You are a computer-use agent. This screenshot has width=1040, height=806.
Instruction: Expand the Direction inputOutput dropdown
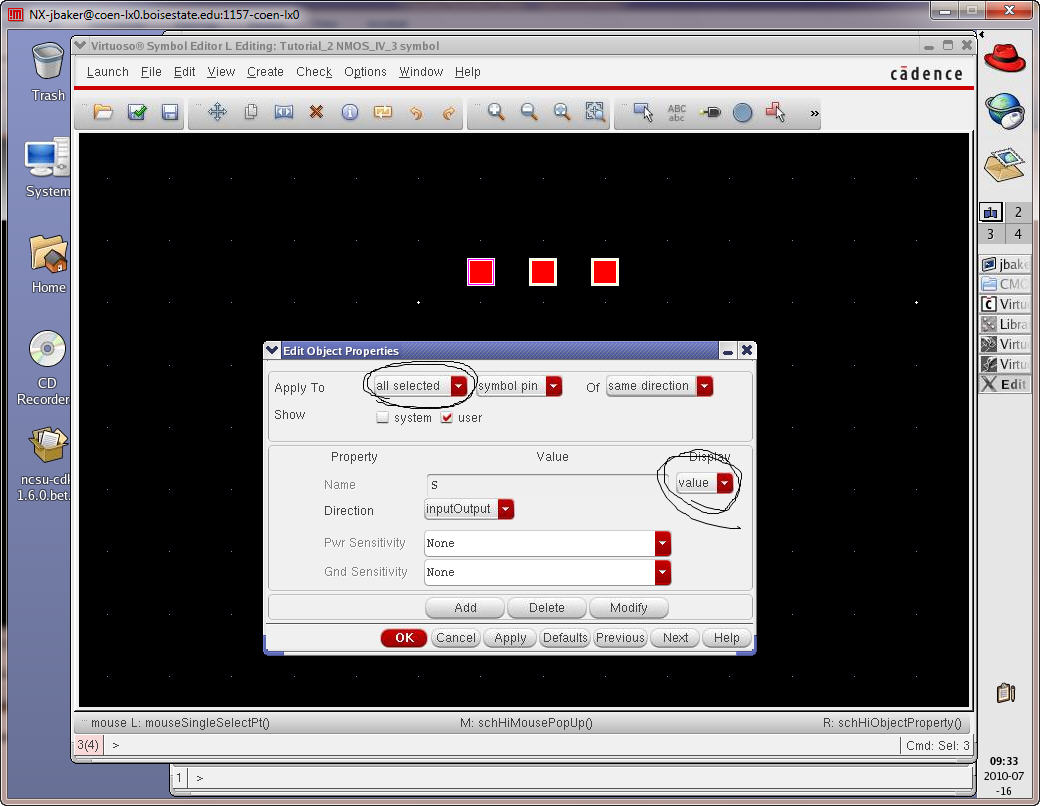(x=505, y=509)
